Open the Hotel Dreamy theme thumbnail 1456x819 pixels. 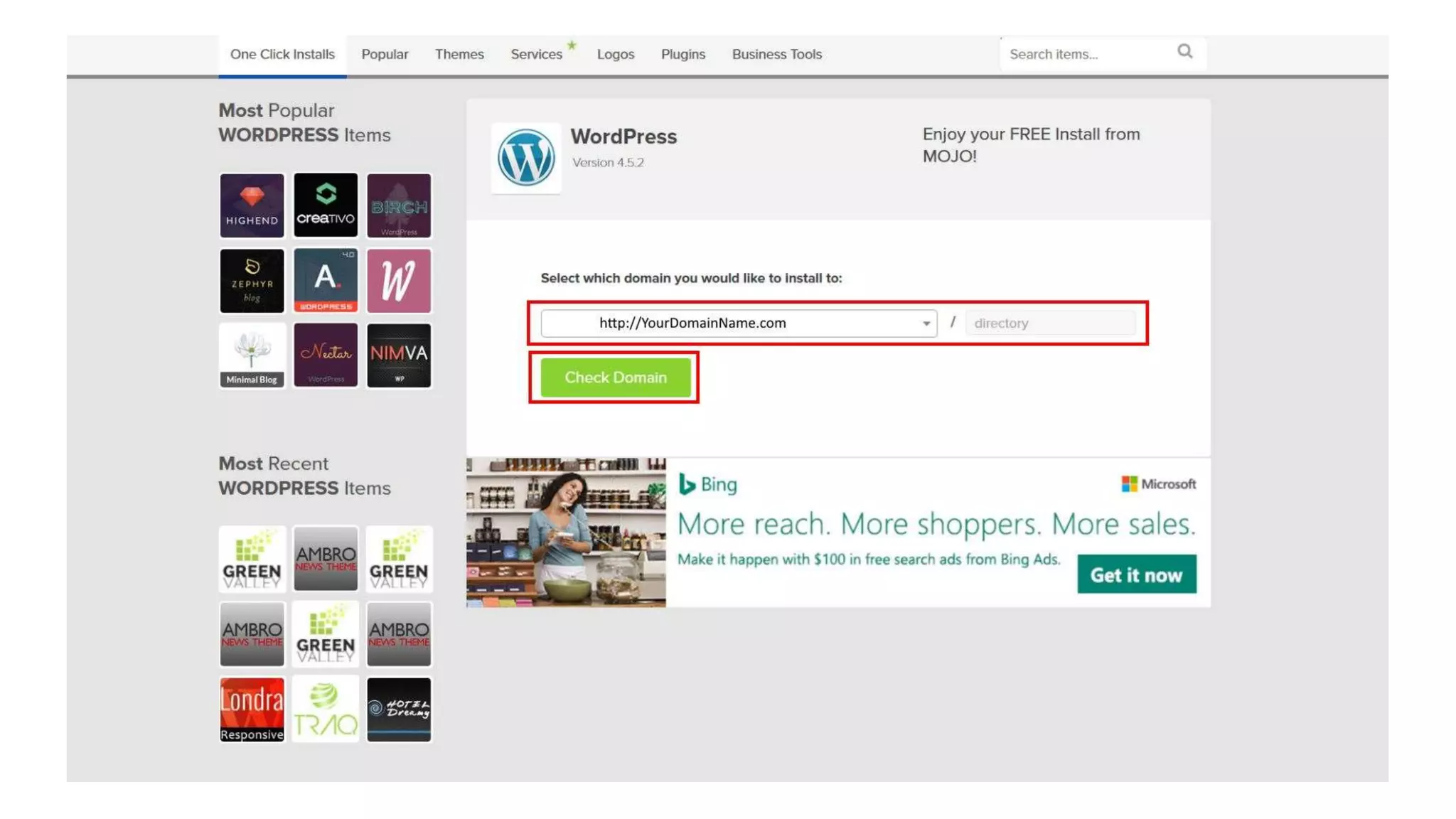[x=399, y=710]
